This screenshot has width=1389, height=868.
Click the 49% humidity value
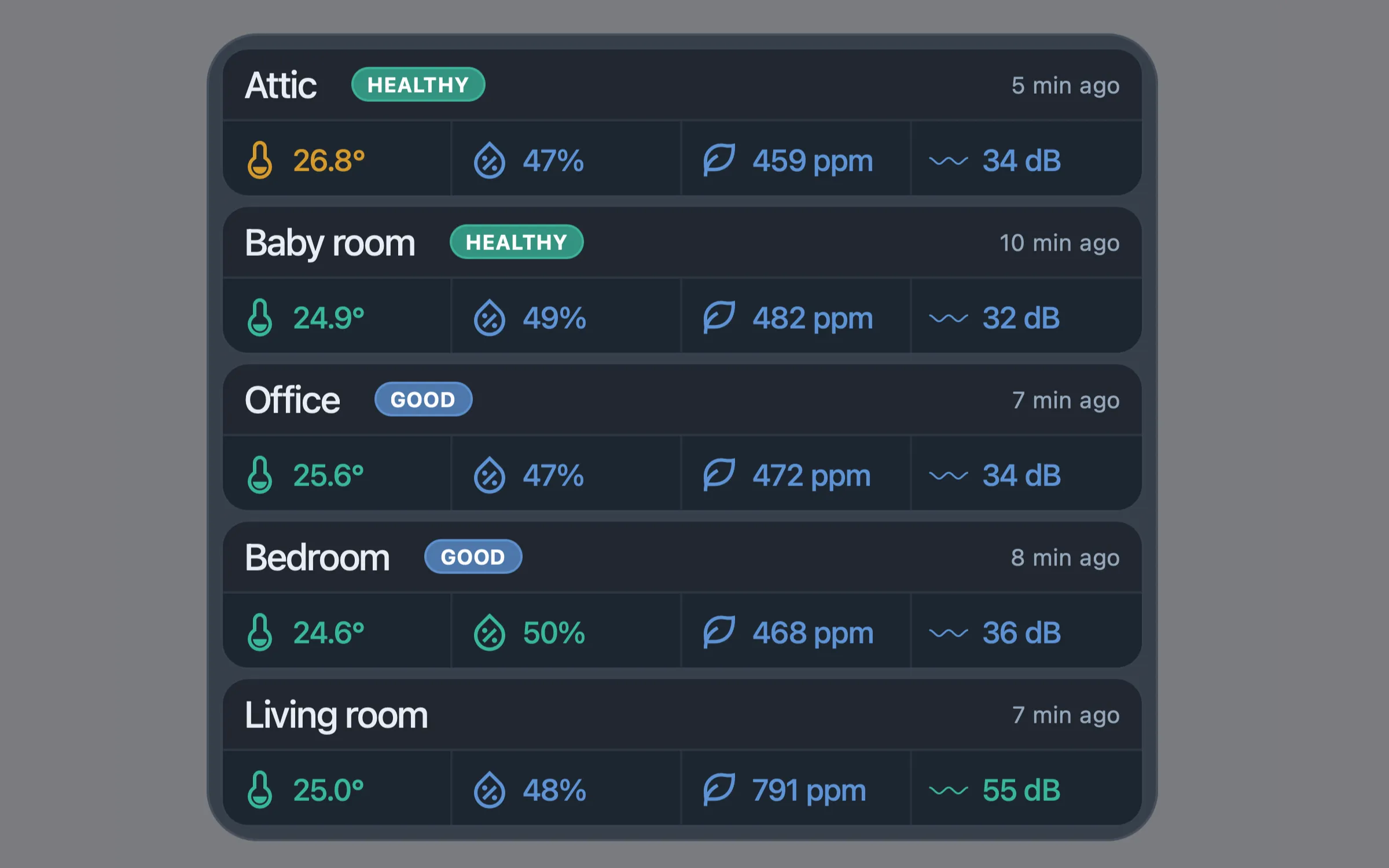pyautogui.click(x=554, y=318)
